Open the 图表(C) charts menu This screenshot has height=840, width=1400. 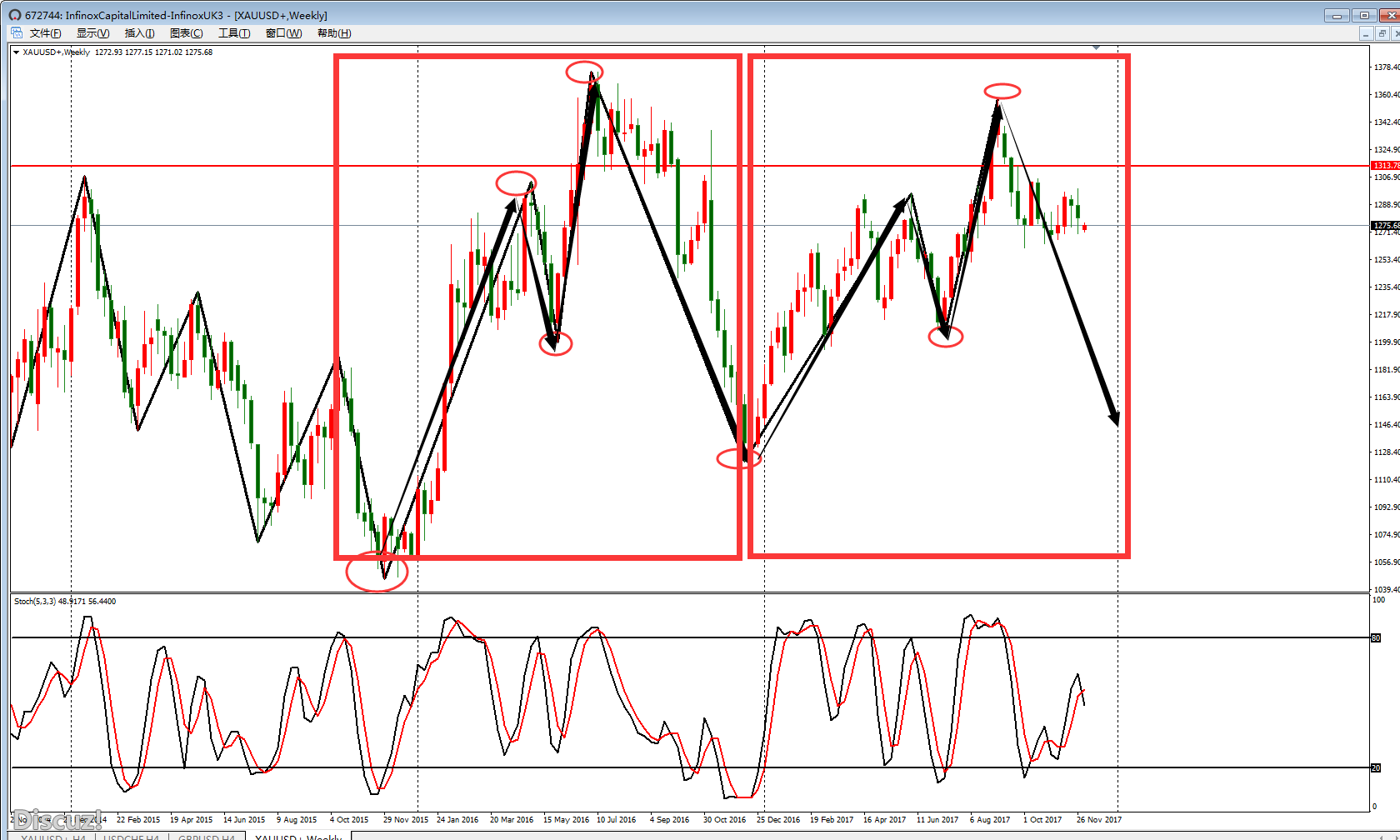[186, 33]
